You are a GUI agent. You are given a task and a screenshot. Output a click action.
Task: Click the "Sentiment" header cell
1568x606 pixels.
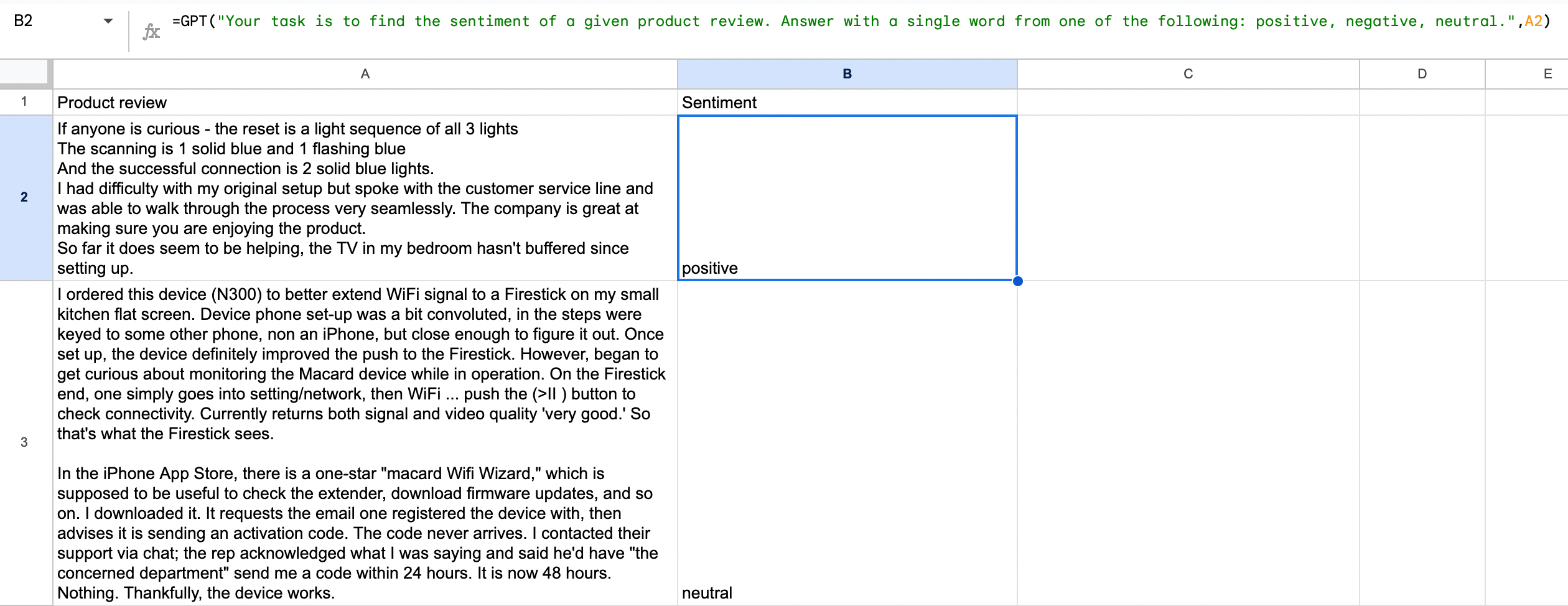tap(847, 103)
